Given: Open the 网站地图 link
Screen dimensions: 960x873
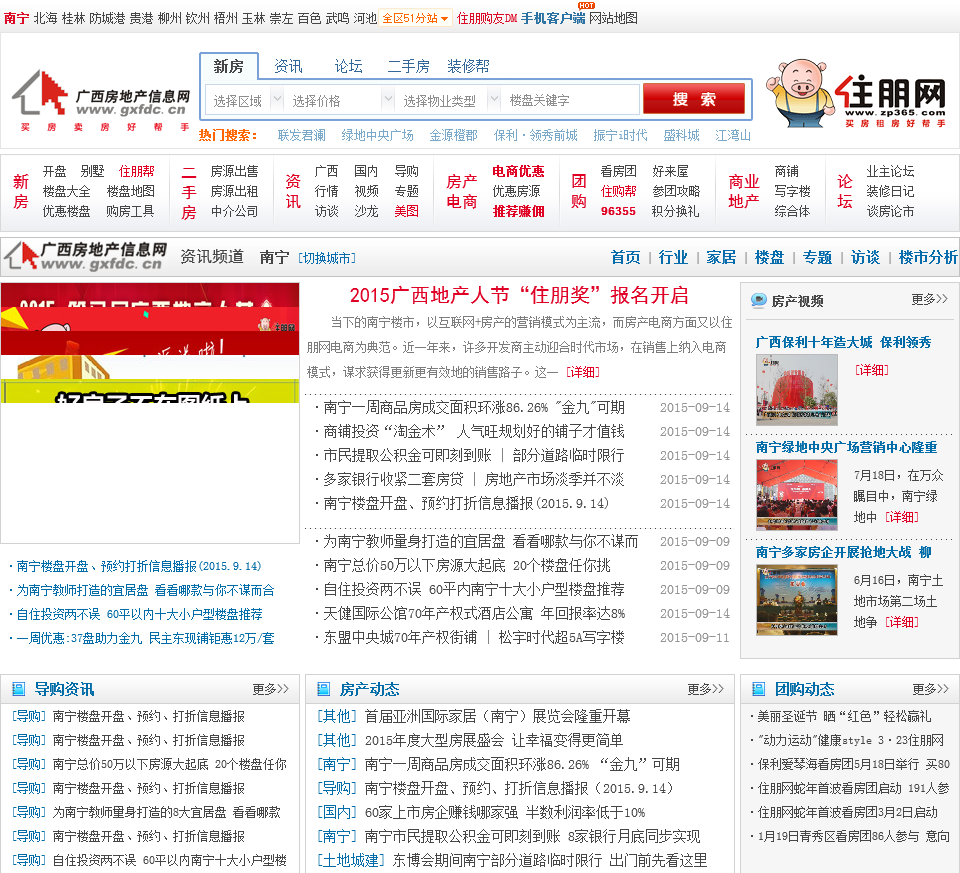Looking at the screenshot, I should [613, 18].
